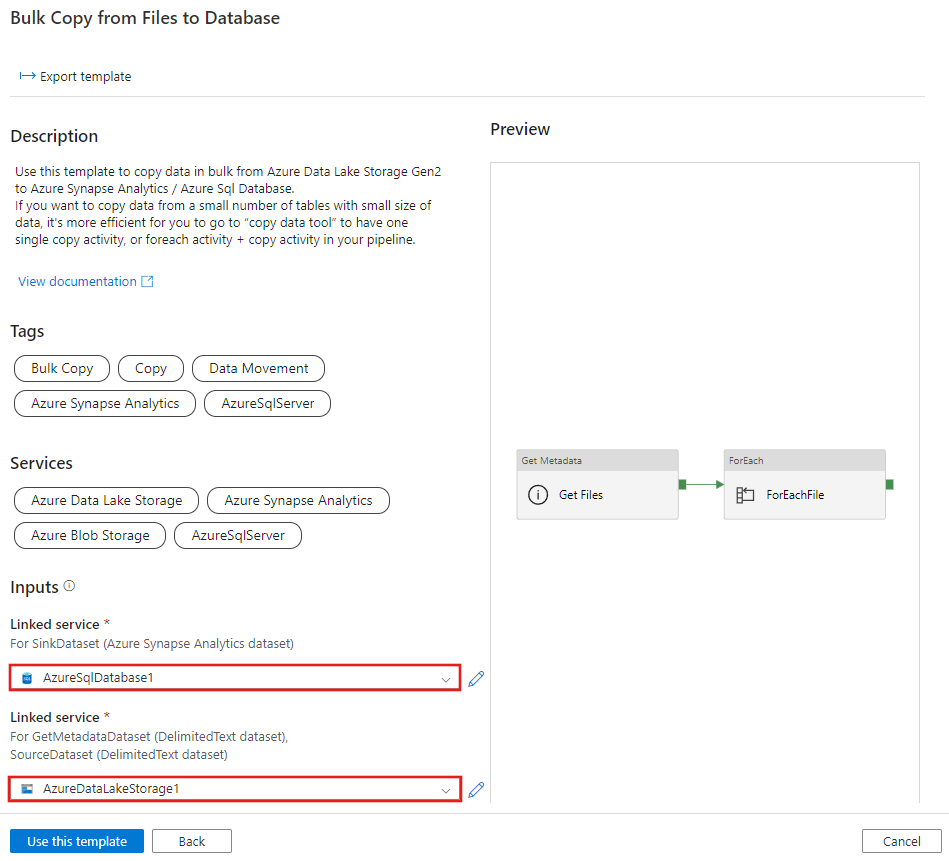Edit the AzureSqlDatabase1 linked service pencil
949x861 pixels.
[x=476, y=678]
